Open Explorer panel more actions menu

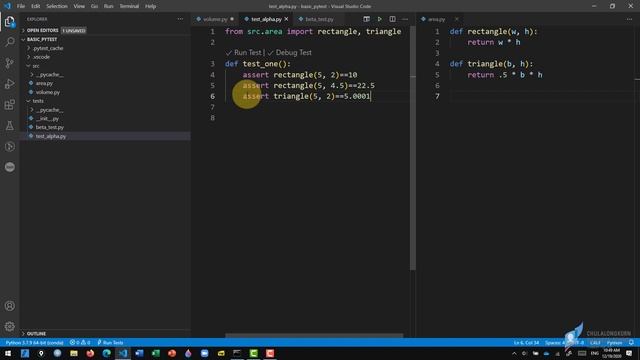180,19
